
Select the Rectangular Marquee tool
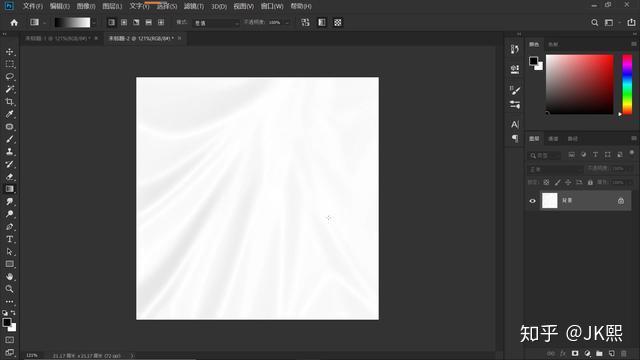click(9, 64)
